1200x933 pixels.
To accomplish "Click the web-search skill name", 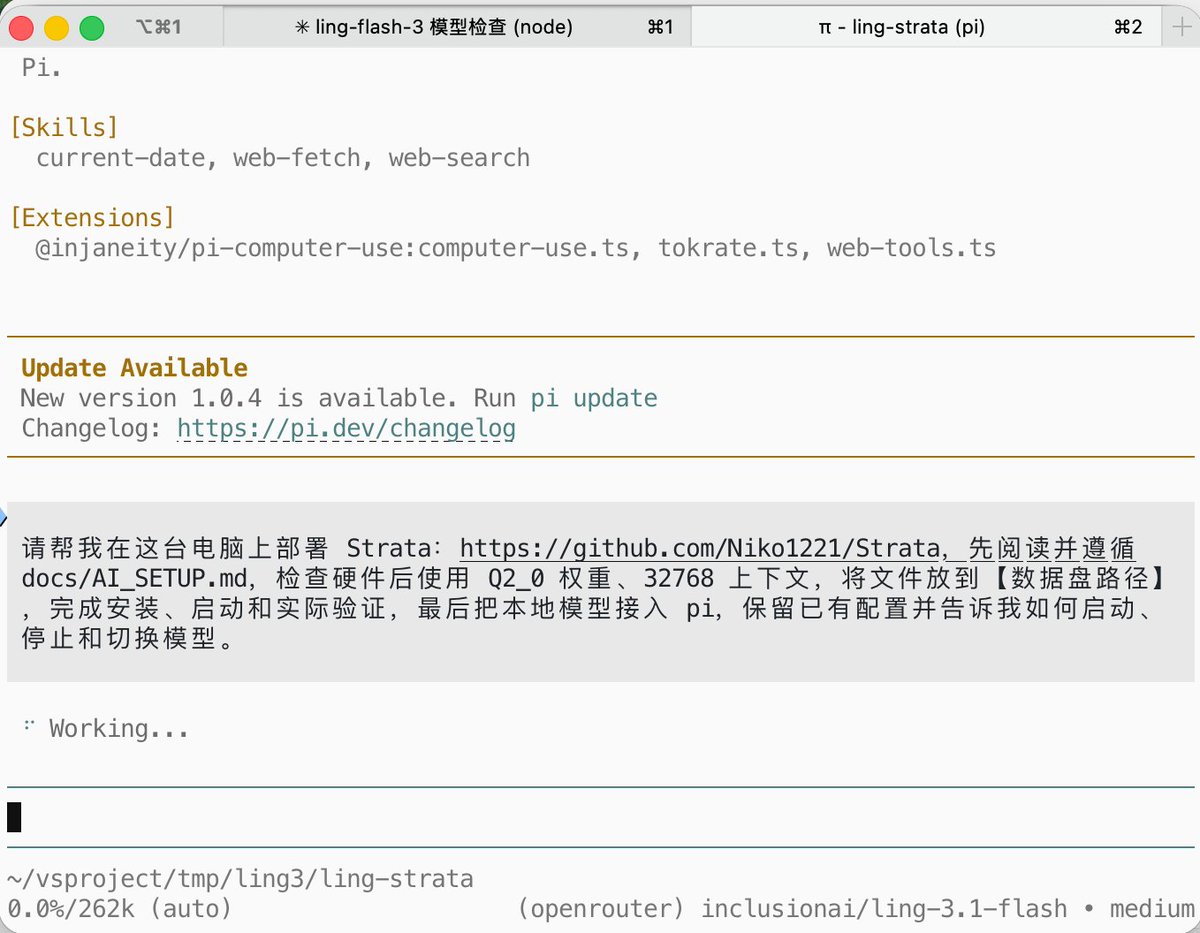I will pyautogui.click(x=459, y=158).
